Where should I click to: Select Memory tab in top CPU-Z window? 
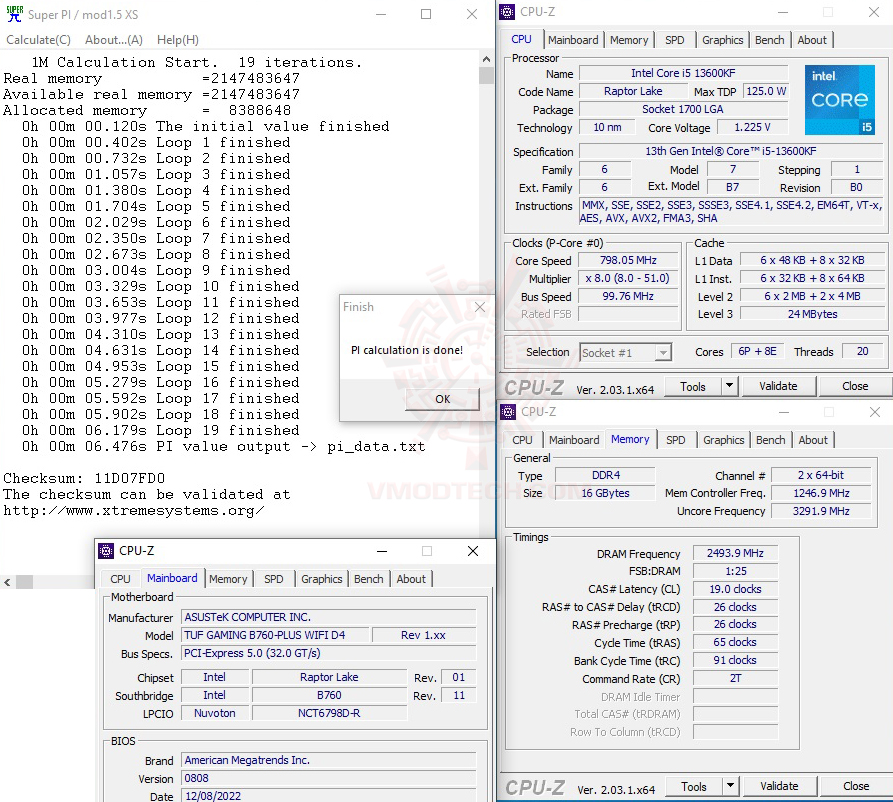(629, 40)
